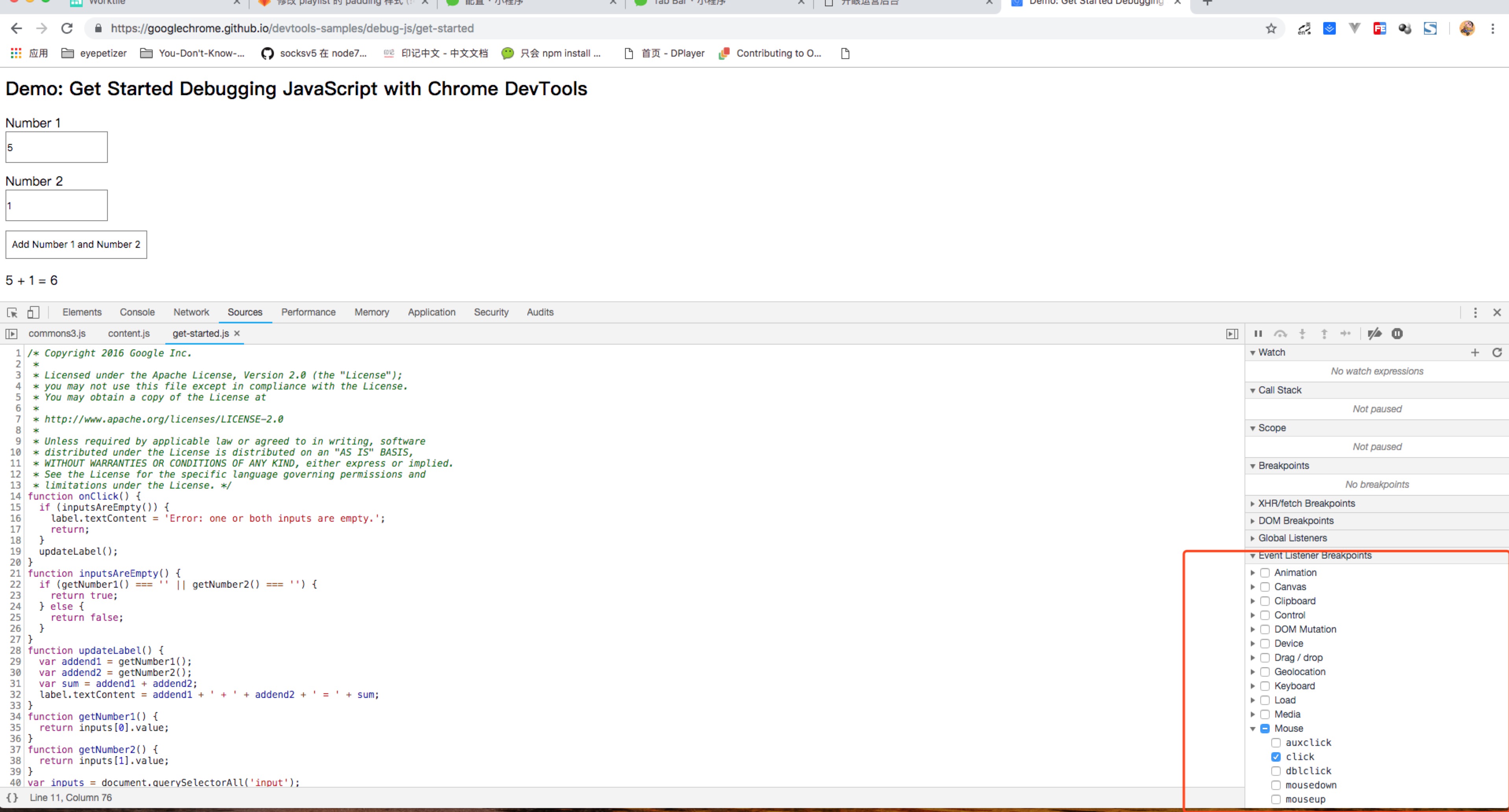This screenshot has height=812, width=1509.
Task: Open the You-Don't-Know bookmark folder
Action: pos(192,53)
